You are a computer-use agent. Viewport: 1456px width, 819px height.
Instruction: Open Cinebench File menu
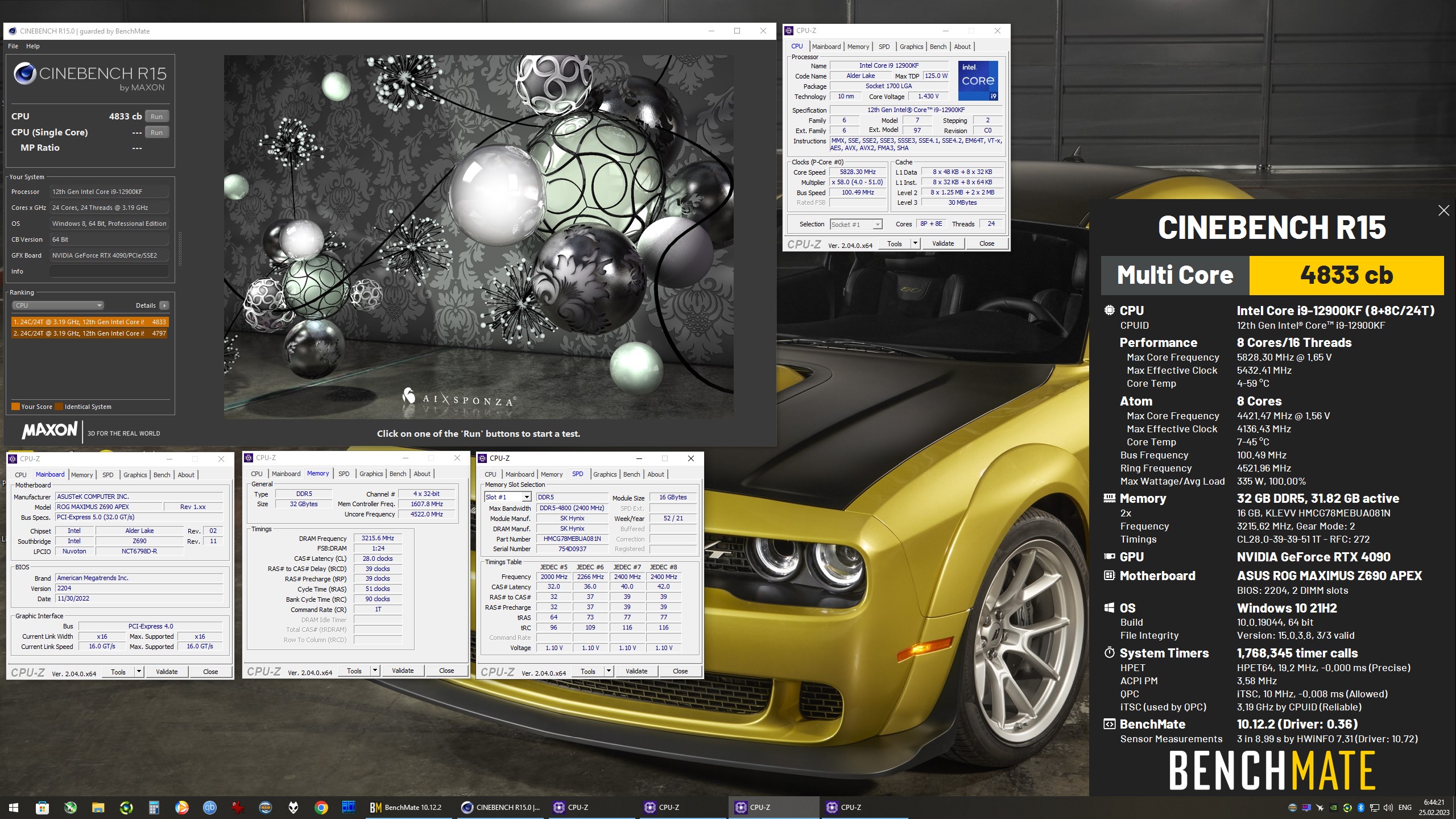point(13,46)
